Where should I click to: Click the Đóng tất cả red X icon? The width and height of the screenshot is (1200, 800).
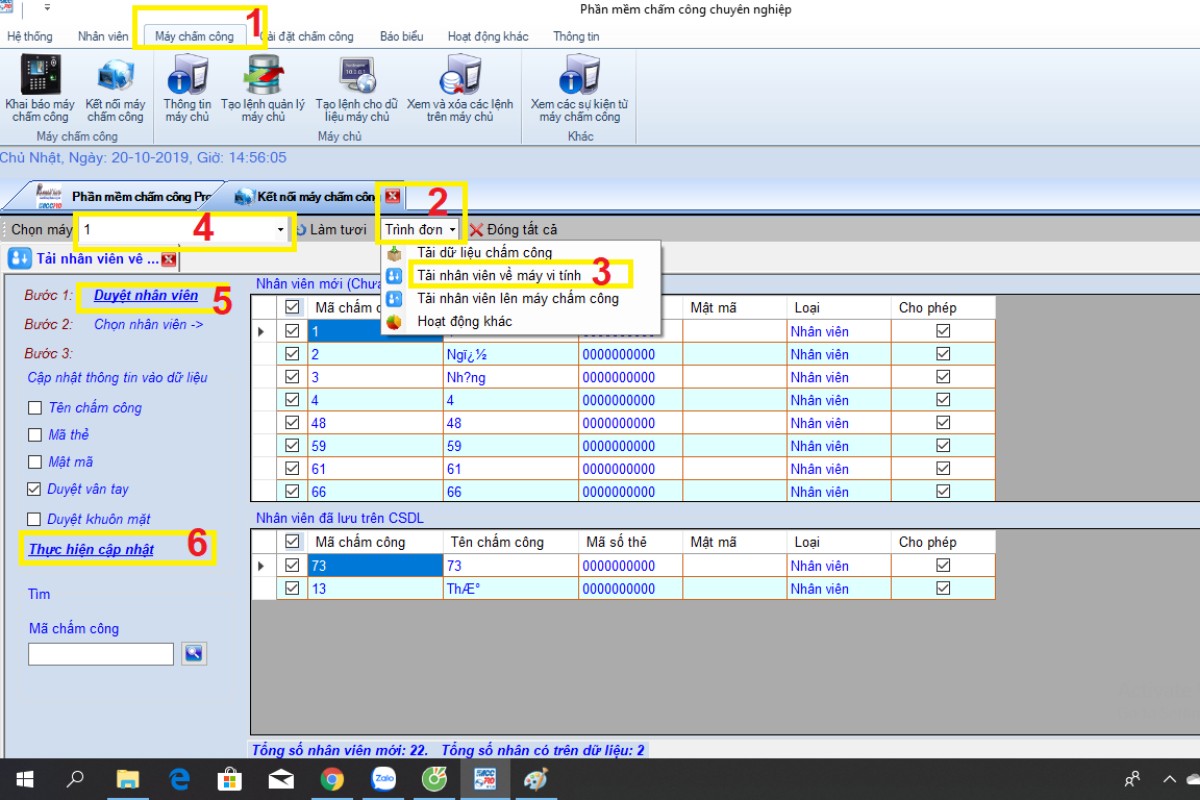click(476, 230)
